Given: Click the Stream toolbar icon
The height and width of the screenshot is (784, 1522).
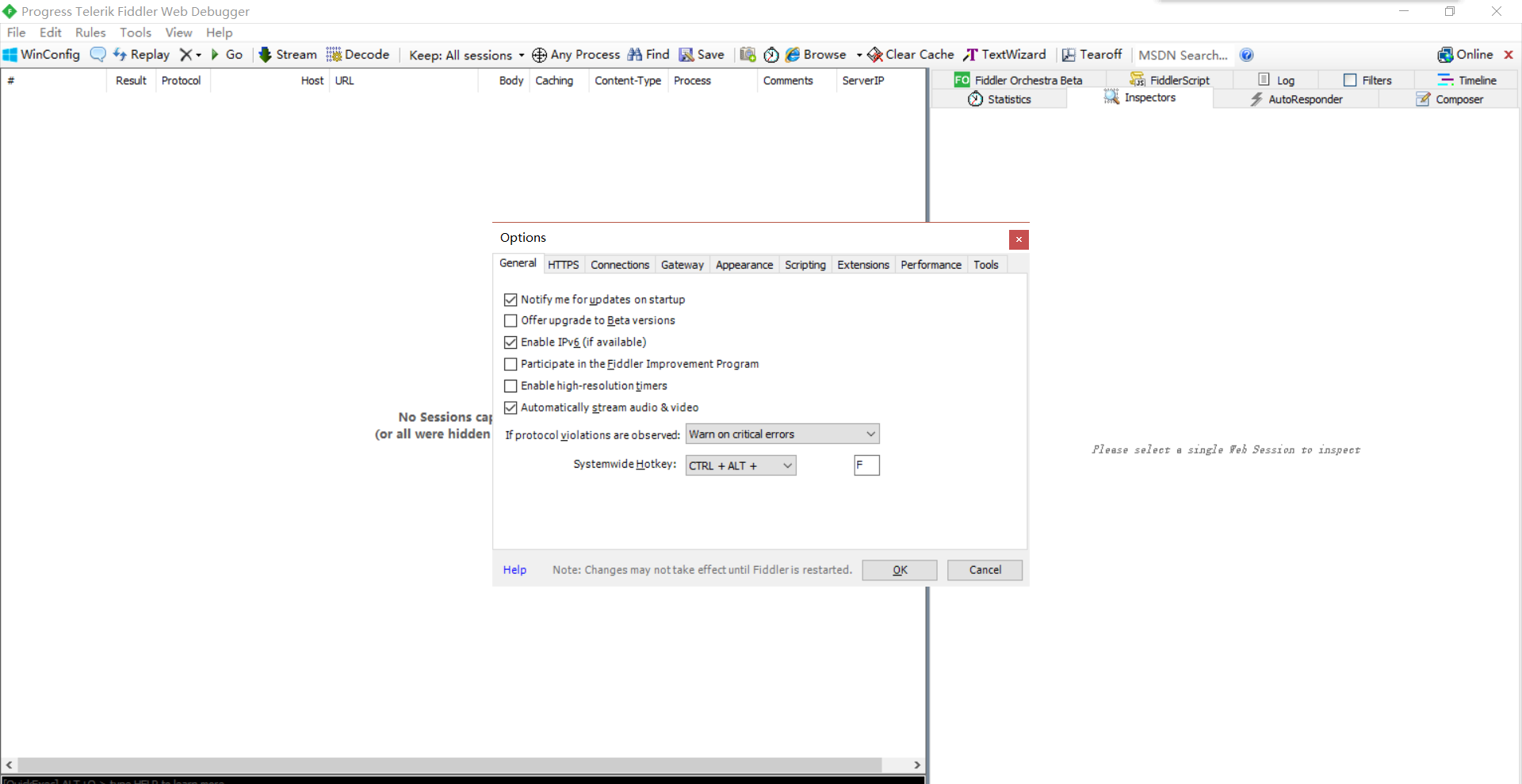Looking at the screenshot, I should [x=266, y=55].
